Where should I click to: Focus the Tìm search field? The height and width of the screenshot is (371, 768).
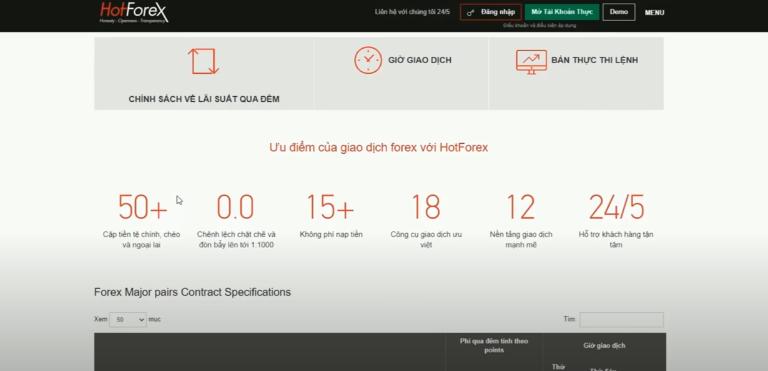tap(622, 320)
